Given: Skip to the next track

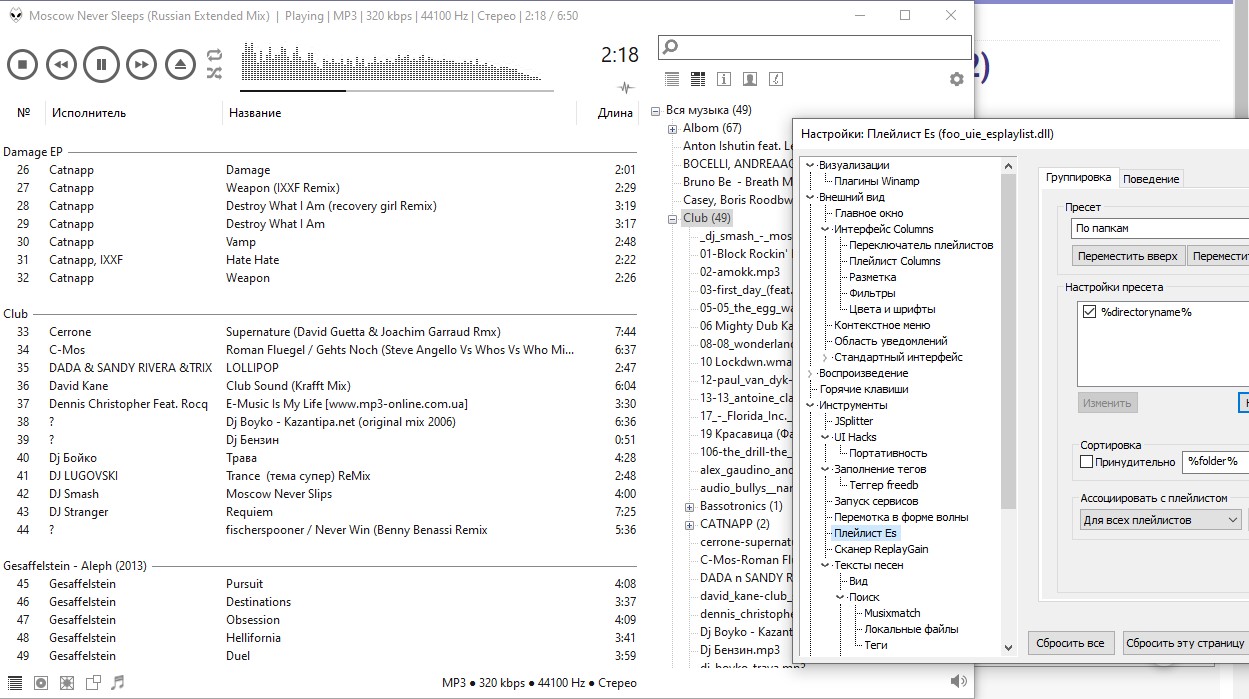Looking at the screenshot, I should coord(141,65).
